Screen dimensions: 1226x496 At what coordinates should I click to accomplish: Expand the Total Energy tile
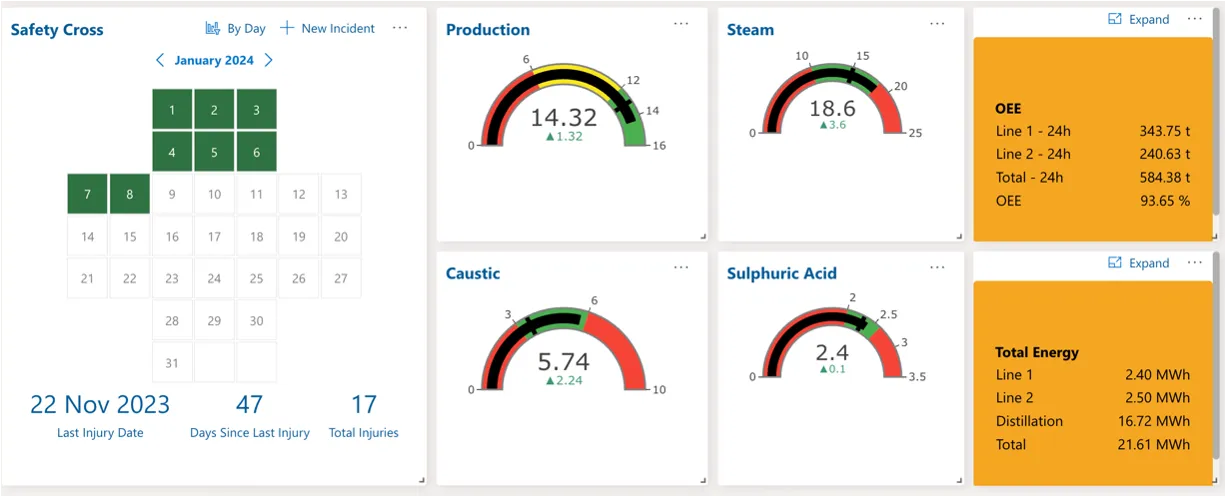(1139, 263)
